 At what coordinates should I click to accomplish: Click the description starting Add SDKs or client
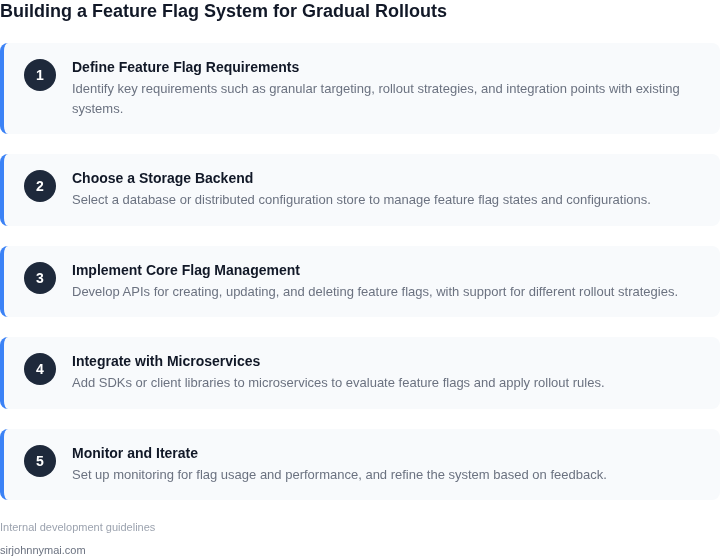[338, 382]
